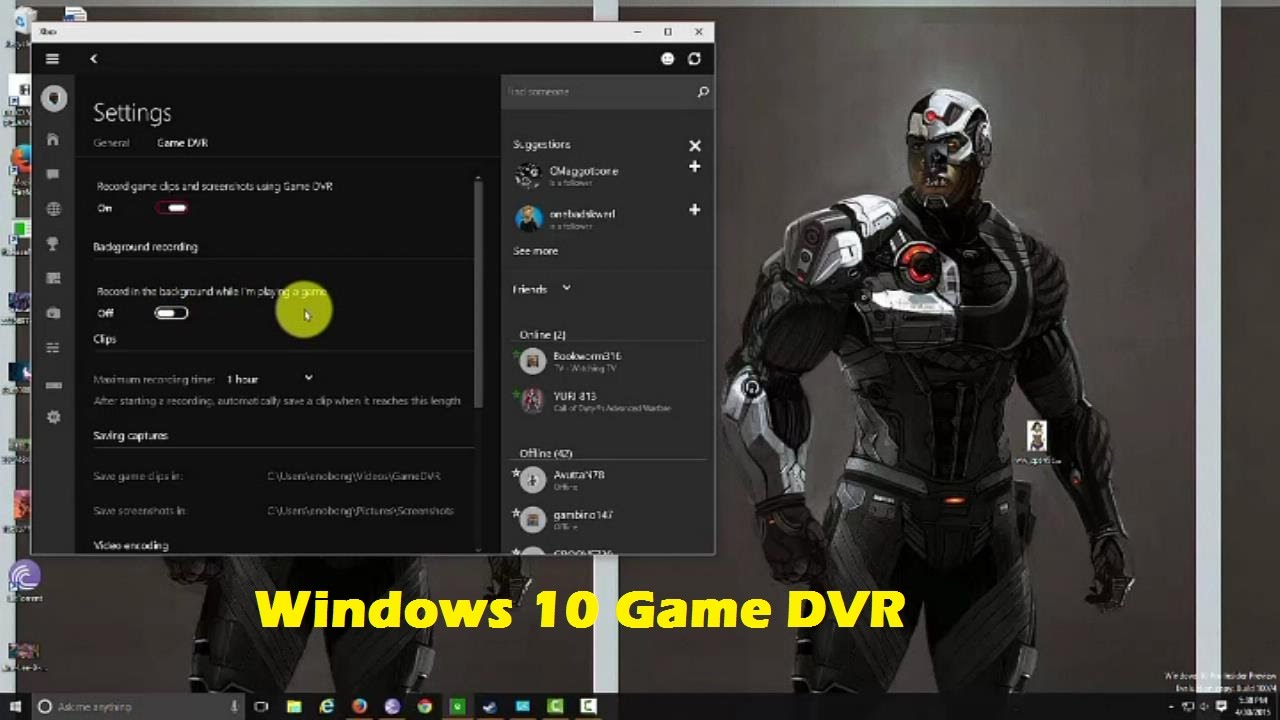This screenshot has width=1280, height=720.
Task: Select the Game DVR settings tab
Action: (182, 143)
